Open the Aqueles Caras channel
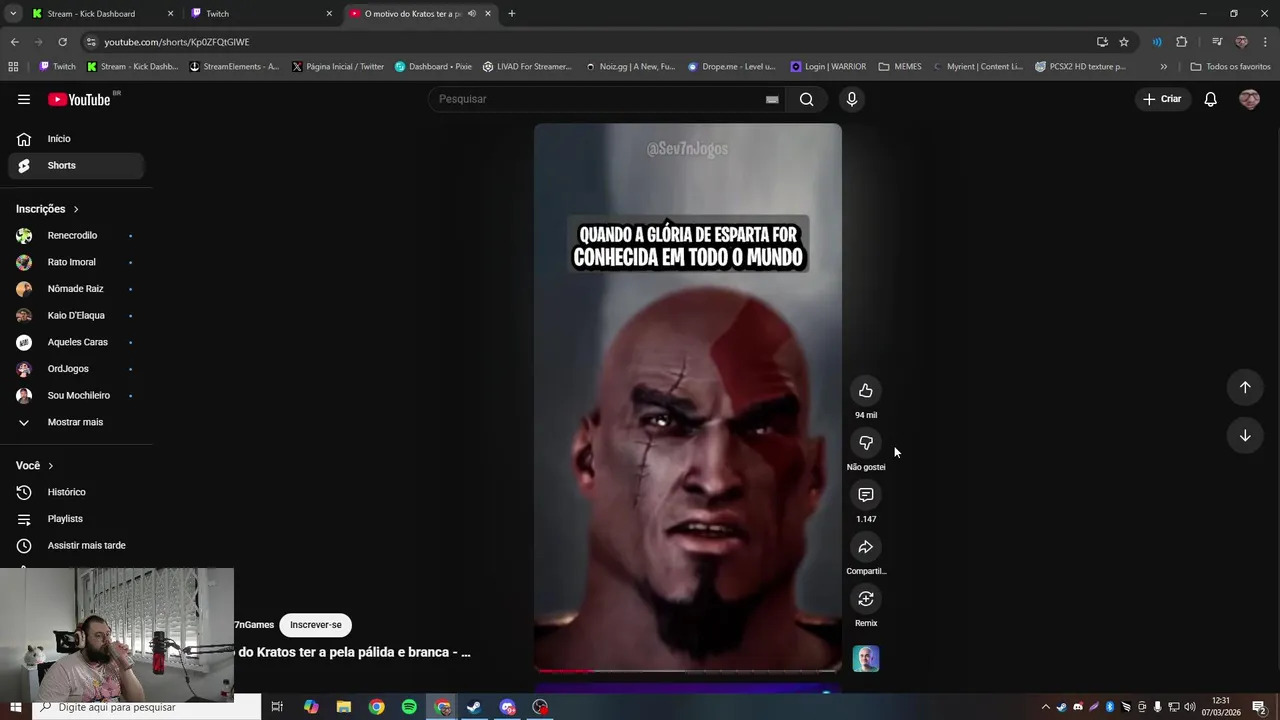The width and height of the screenshot is (1280, 720). coord(75,342)
